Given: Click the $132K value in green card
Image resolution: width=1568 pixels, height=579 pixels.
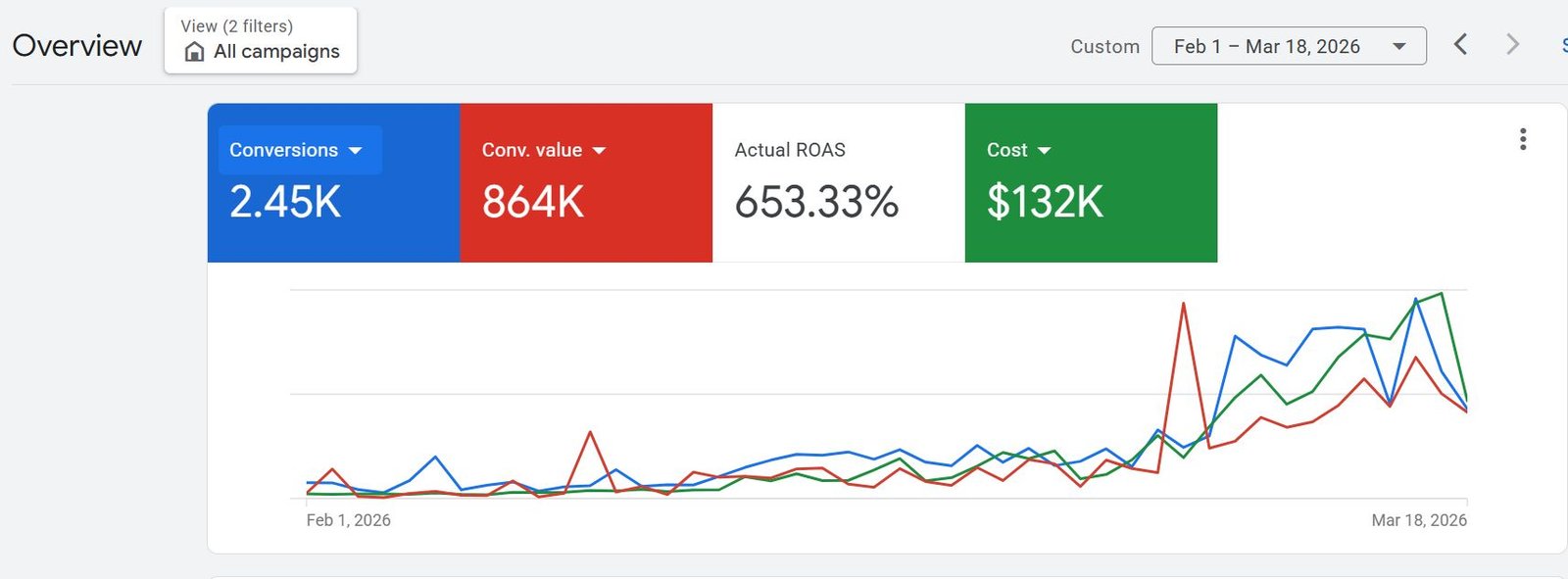Looking at the screenshot, I should tap(1045, 203).
